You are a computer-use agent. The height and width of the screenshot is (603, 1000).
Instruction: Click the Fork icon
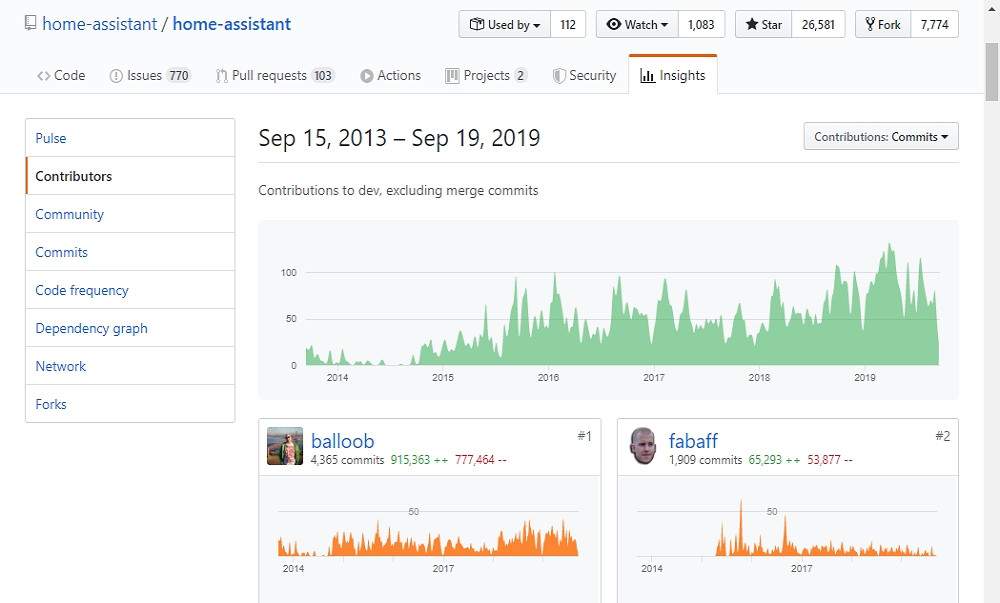tap(870, 24)
